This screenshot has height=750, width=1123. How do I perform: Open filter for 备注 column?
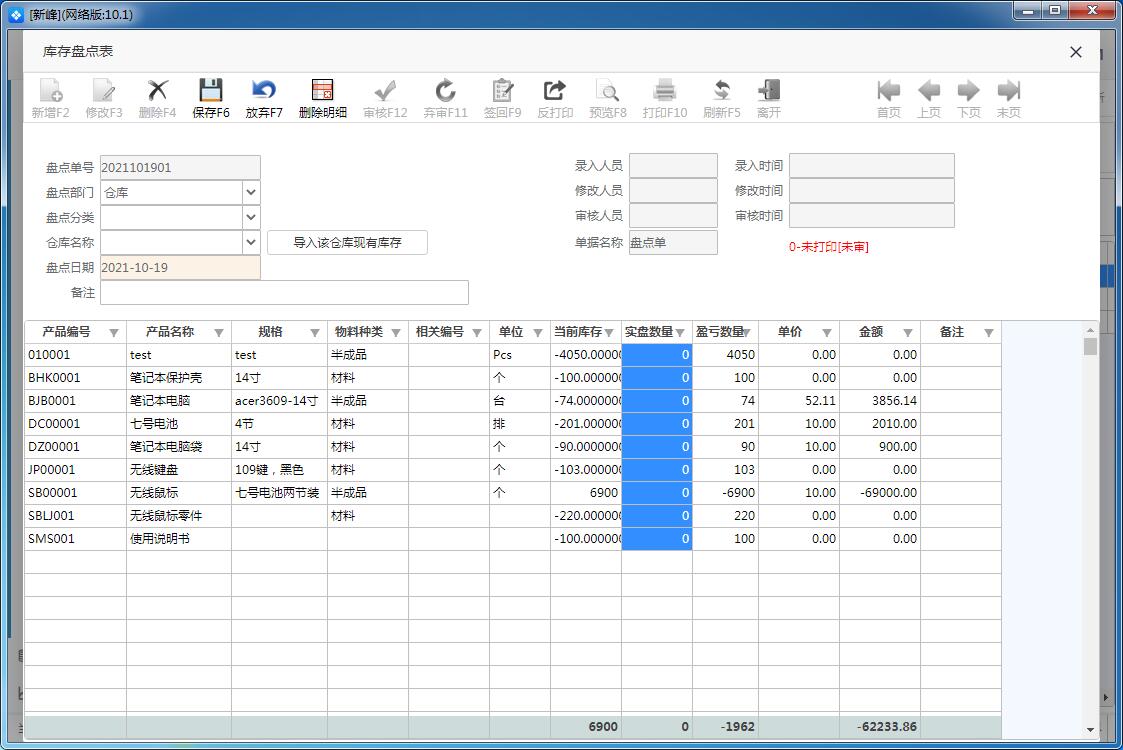(989, 332)
